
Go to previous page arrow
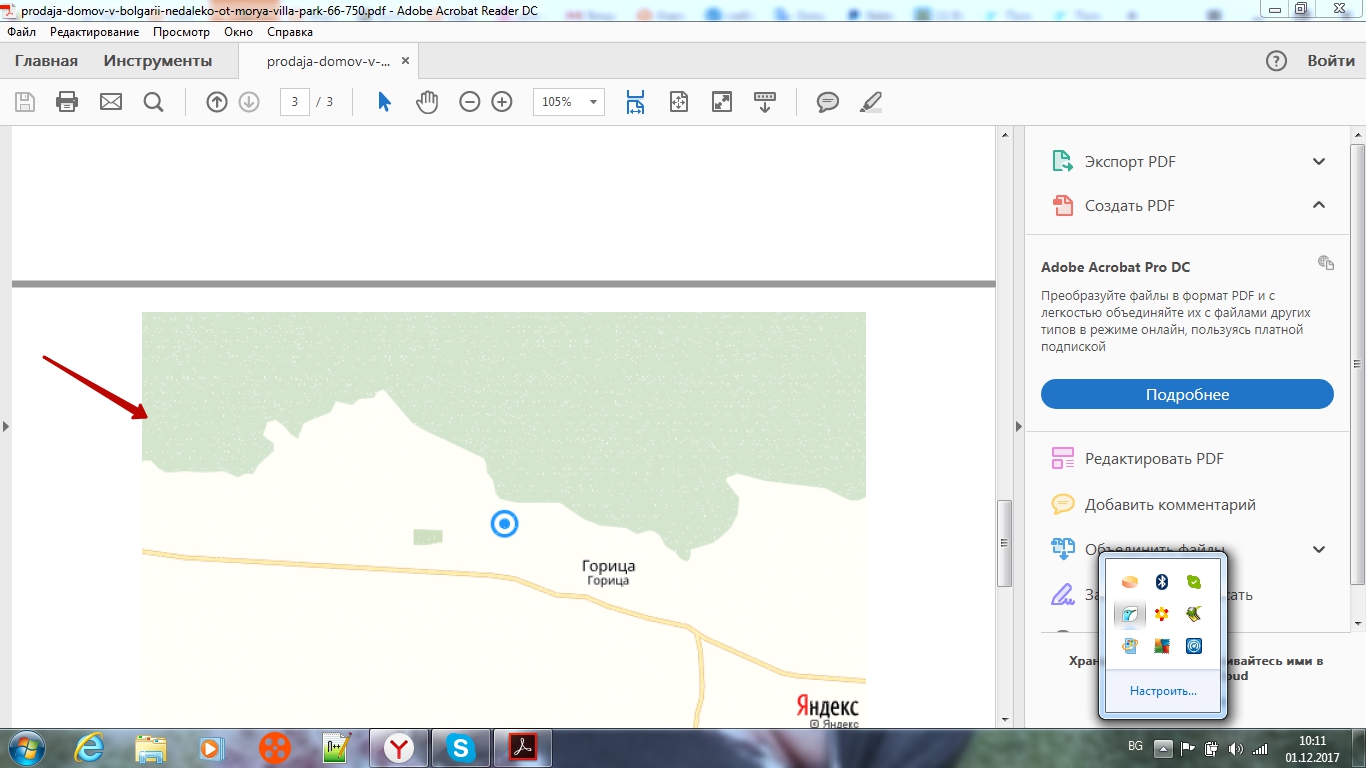(x=217, y=101)
